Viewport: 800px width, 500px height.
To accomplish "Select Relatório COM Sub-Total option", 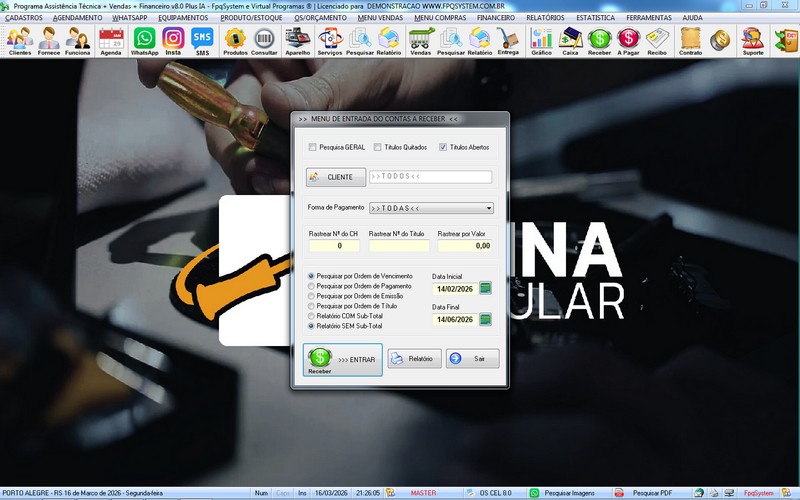I will pos(311,316).
